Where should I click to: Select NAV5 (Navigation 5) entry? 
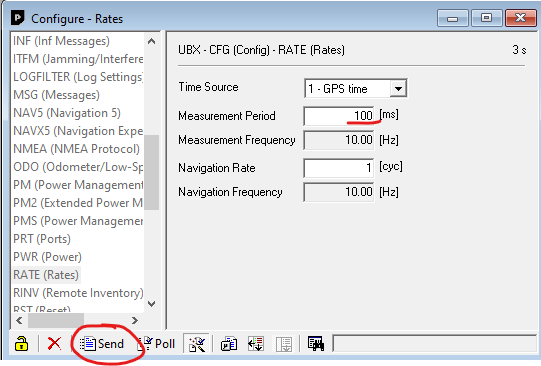pos(67,113)
